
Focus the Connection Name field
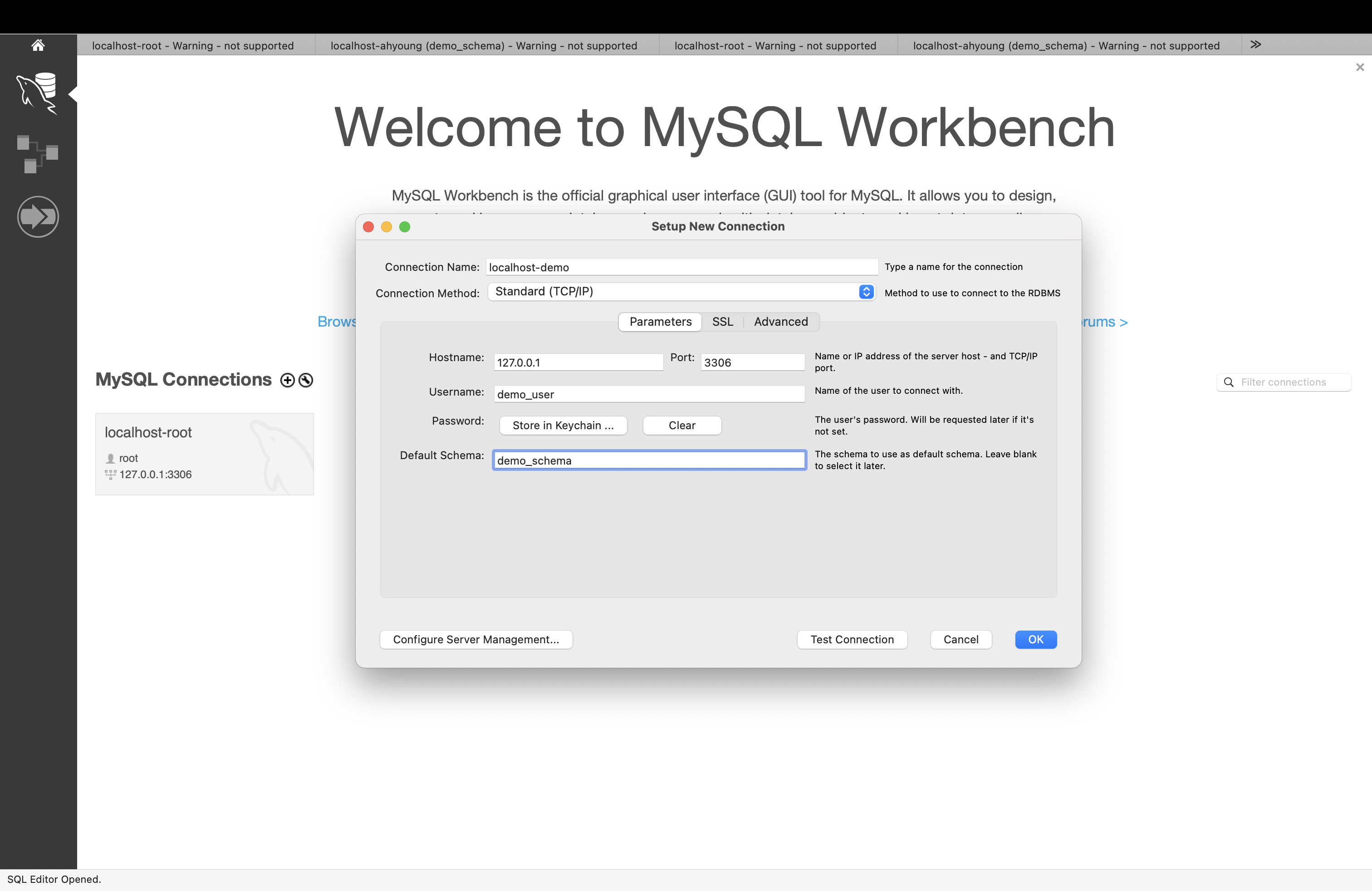(682, 267)
